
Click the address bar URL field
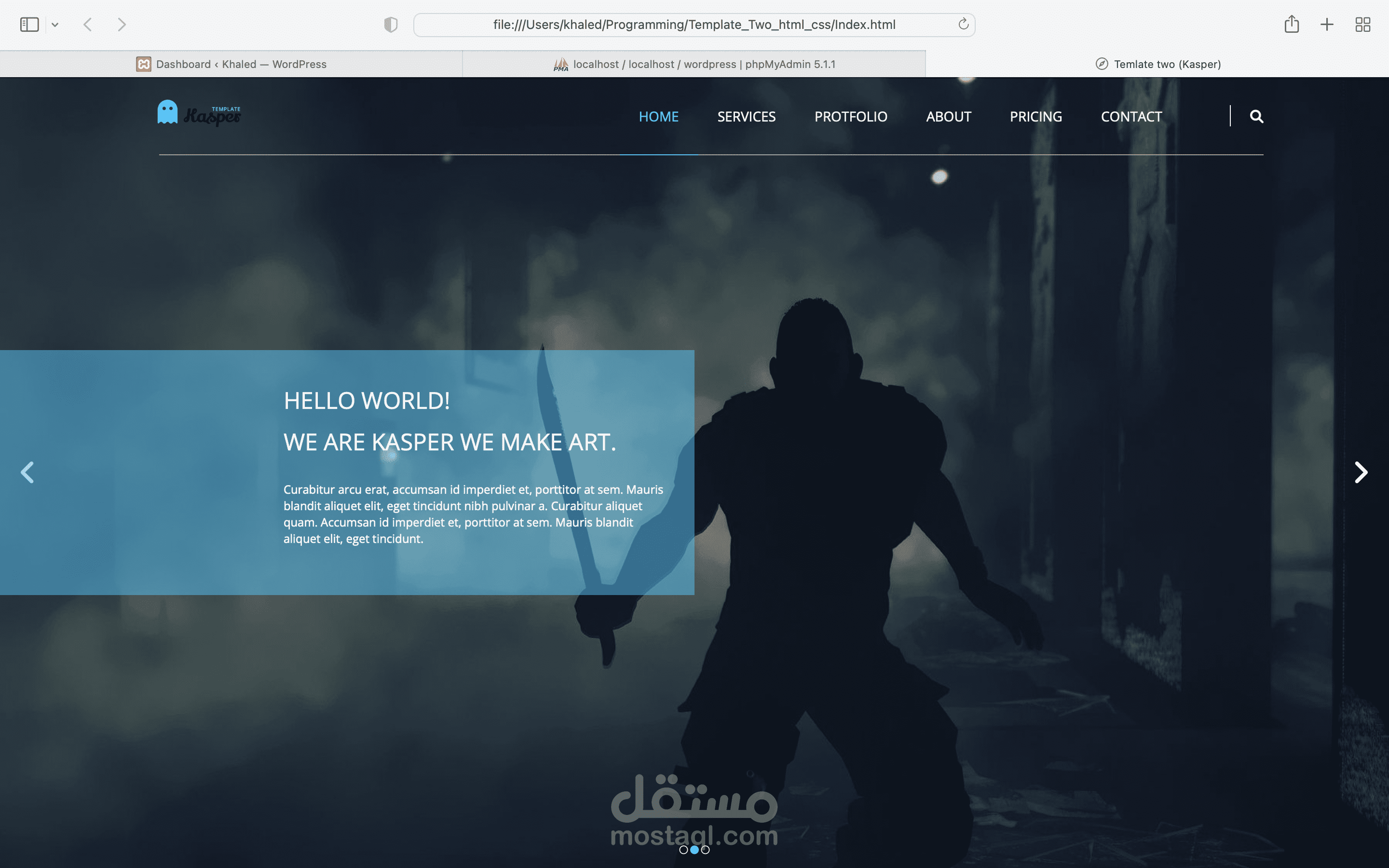694,25
